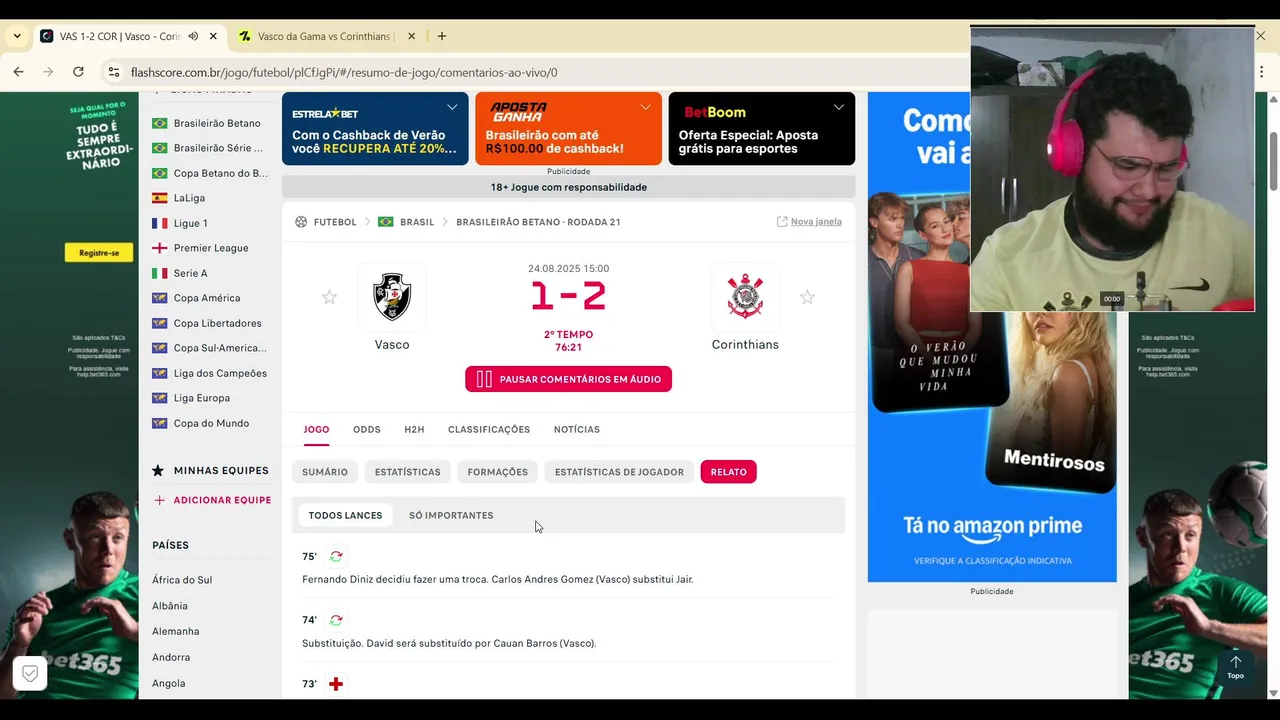
Task: Mute the audio icon on VAS 1-2 COR tab
Action: pos(193,36)
